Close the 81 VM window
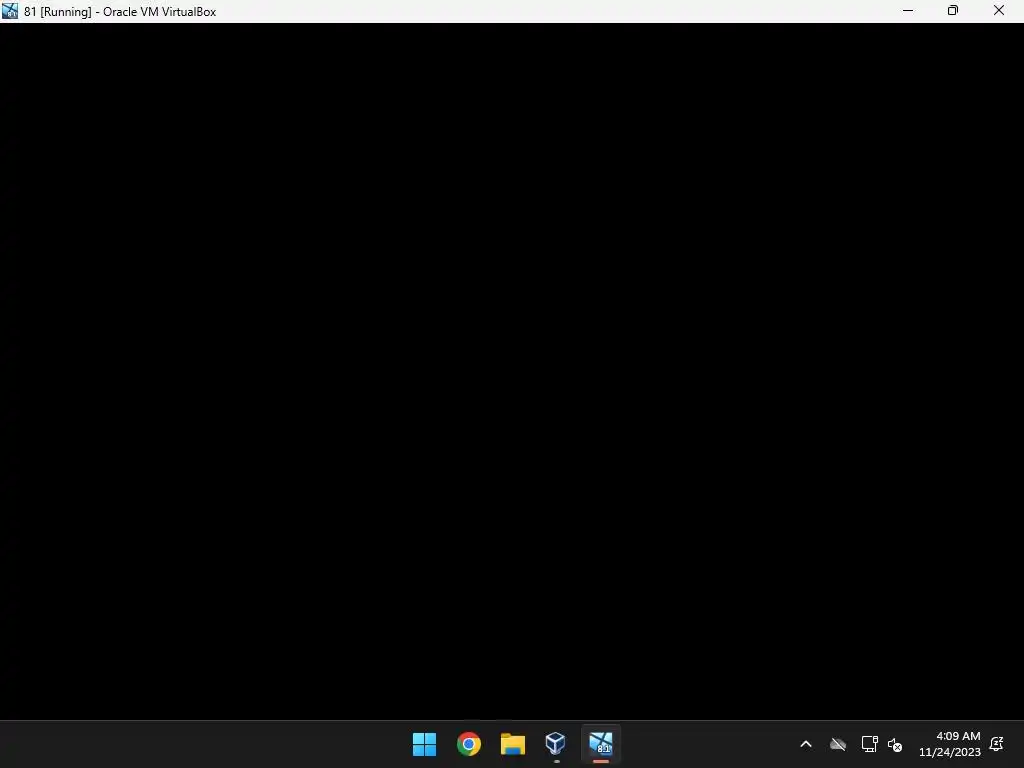This screenshot has height=768, width=1024. 999,11
